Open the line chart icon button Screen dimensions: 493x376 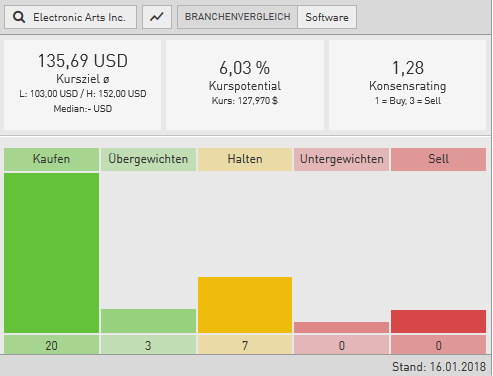click(x=157, y=17)
